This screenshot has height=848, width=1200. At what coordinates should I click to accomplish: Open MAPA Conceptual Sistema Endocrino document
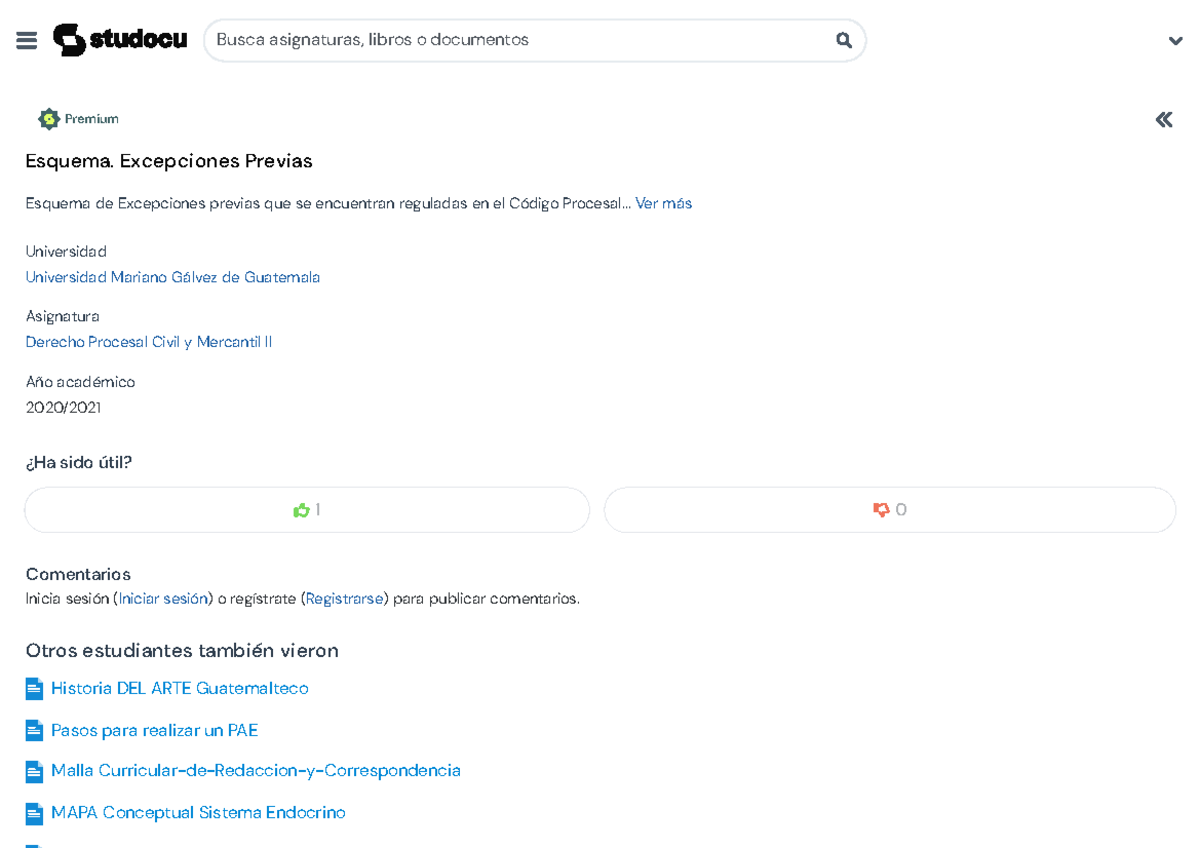coord(198,812)
